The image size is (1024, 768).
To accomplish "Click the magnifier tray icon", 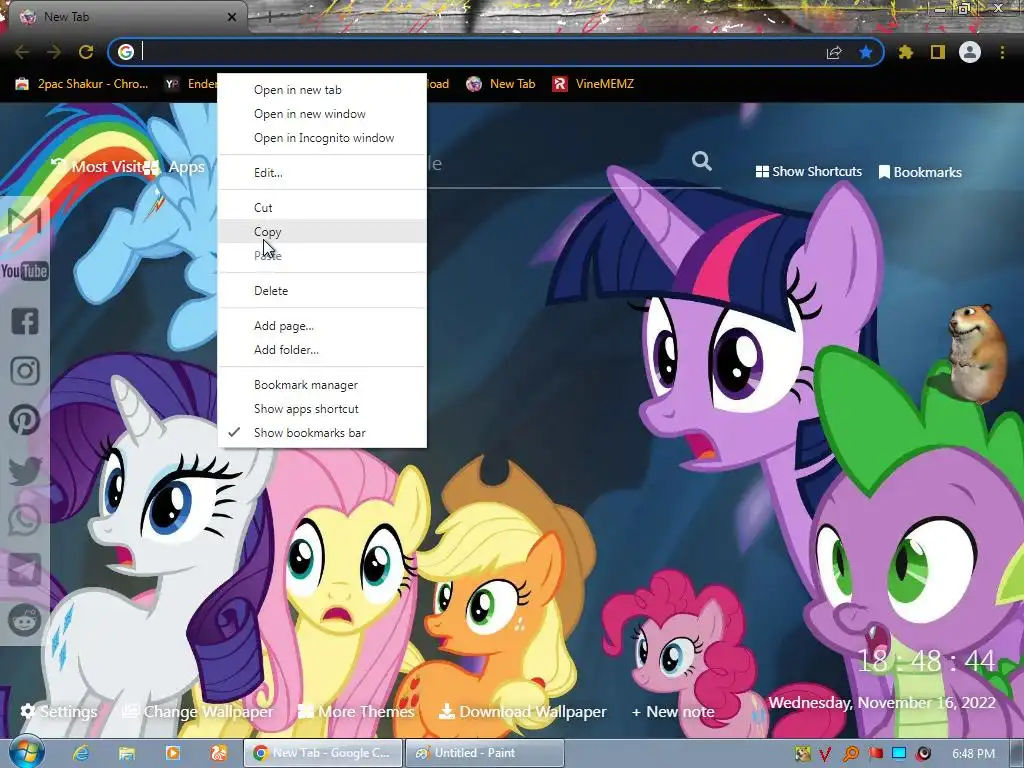I will [x=850, y=754].
